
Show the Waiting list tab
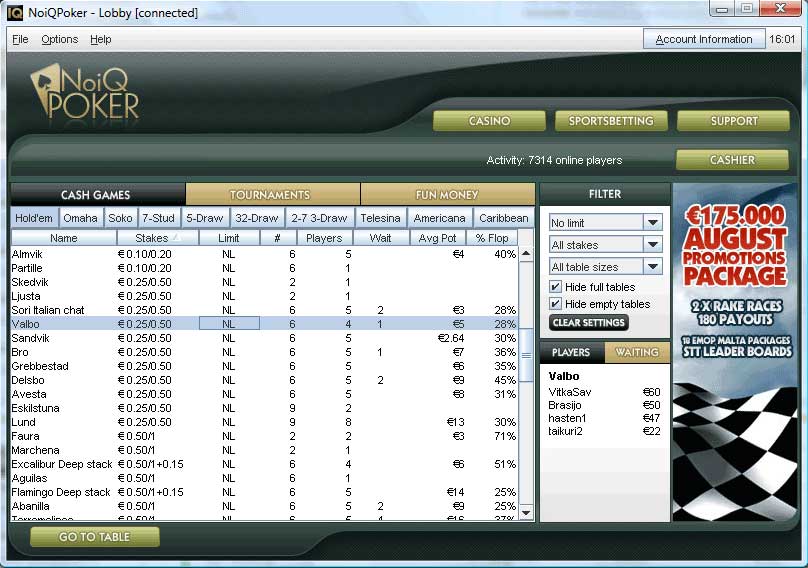(637, 352)
